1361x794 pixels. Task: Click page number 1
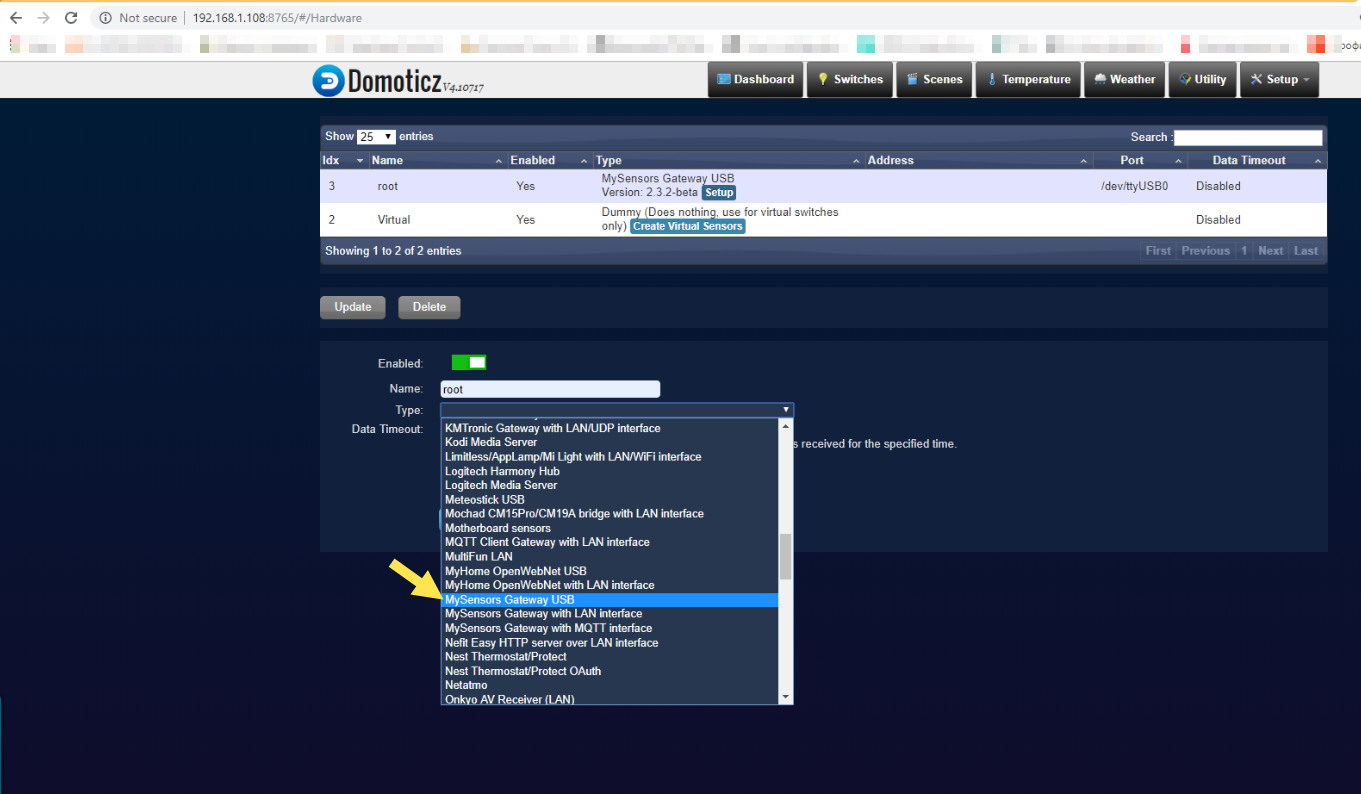click(1244, 251)
